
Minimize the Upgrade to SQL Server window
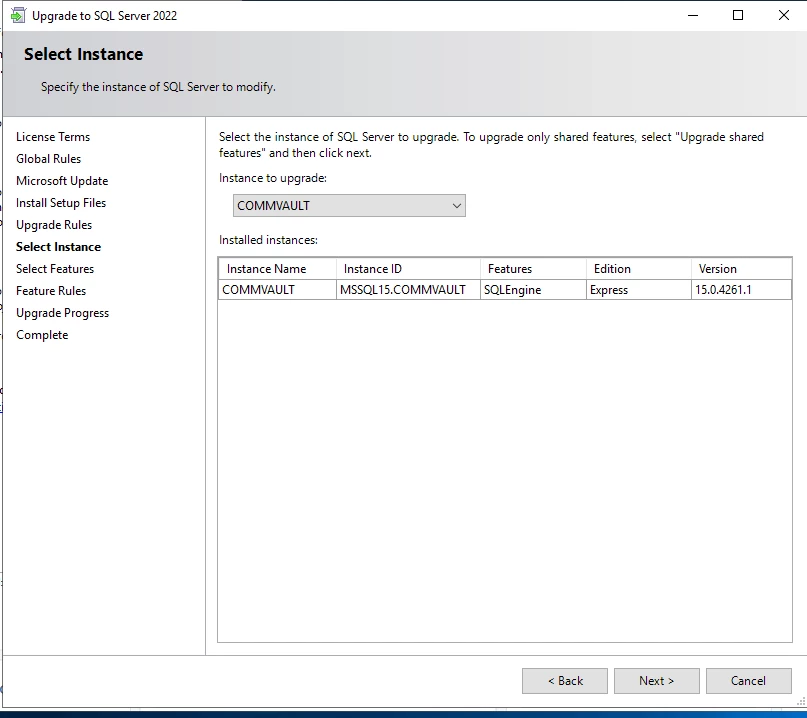[693, 15]
